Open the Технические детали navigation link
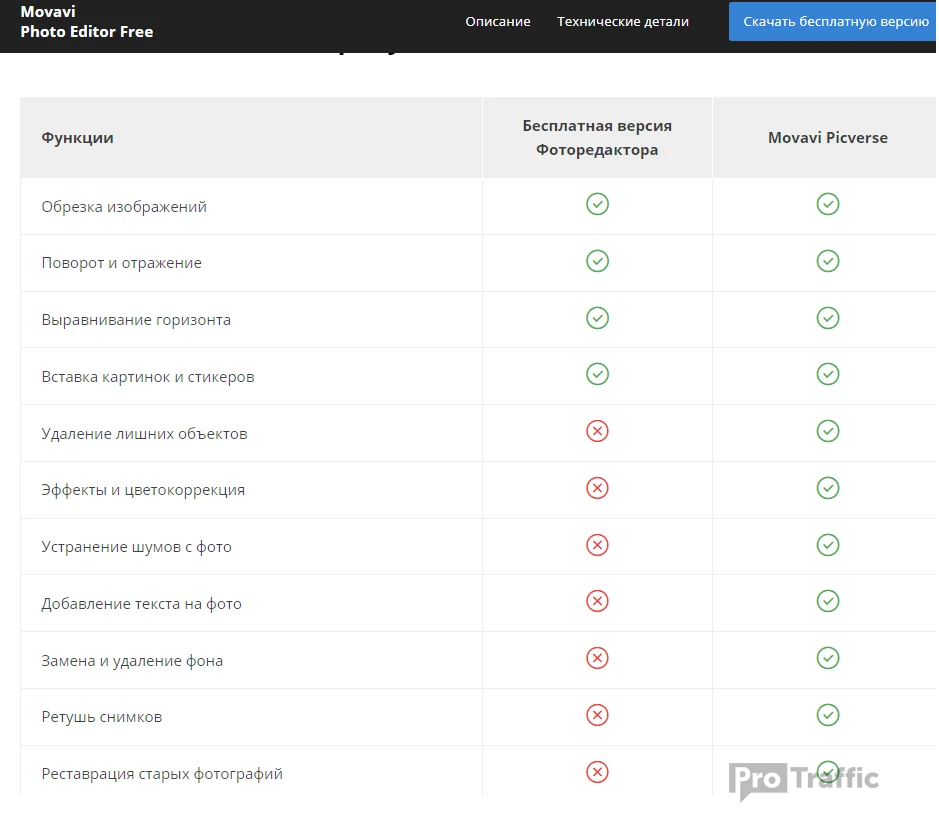The image size is (939, 823). pyautogui.click(x=623, y=22)
